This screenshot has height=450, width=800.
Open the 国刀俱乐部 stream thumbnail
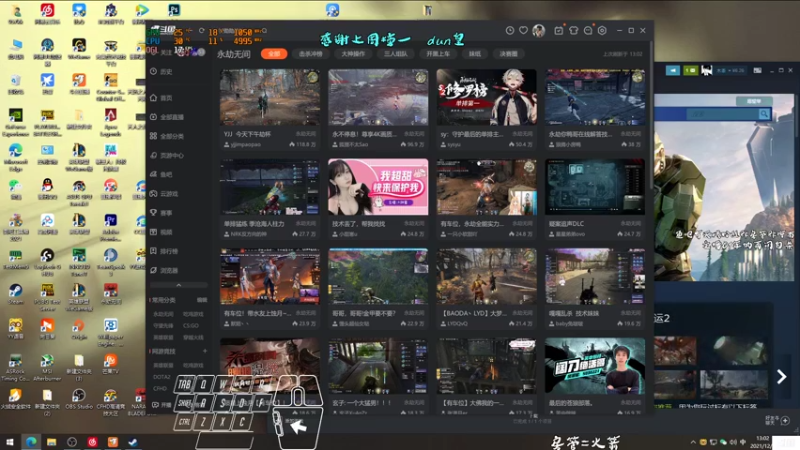594,366
